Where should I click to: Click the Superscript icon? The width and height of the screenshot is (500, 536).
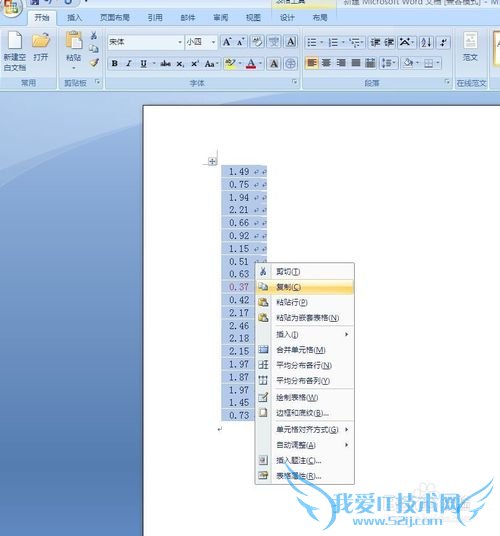(x=195, y=64)
